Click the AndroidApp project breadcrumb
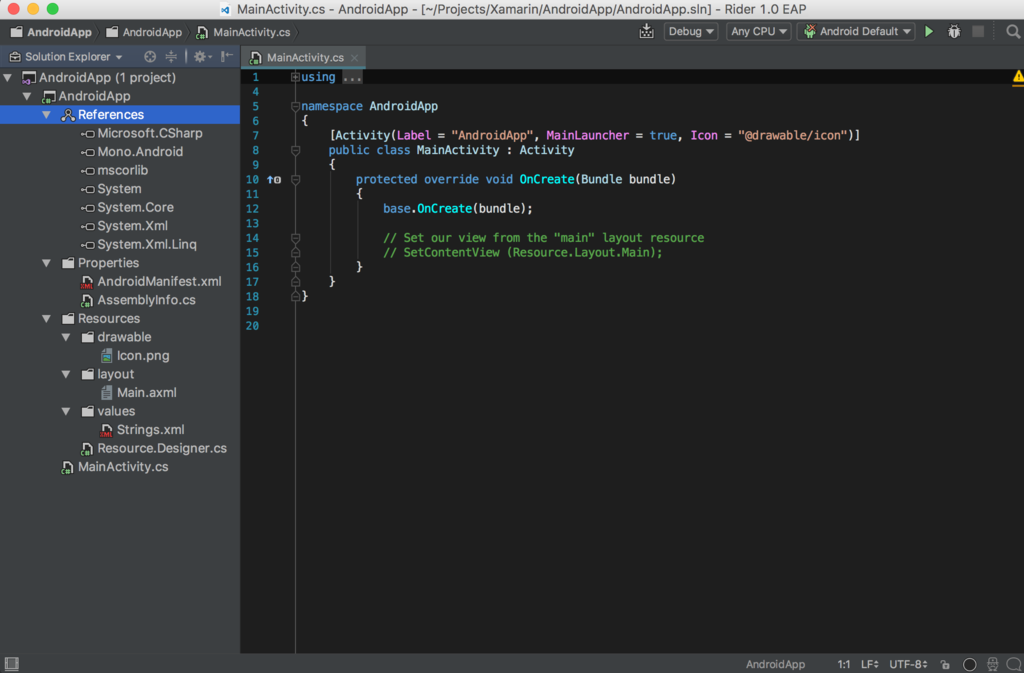The height and width of the screenshot is (673, 1024). (144, 32)
